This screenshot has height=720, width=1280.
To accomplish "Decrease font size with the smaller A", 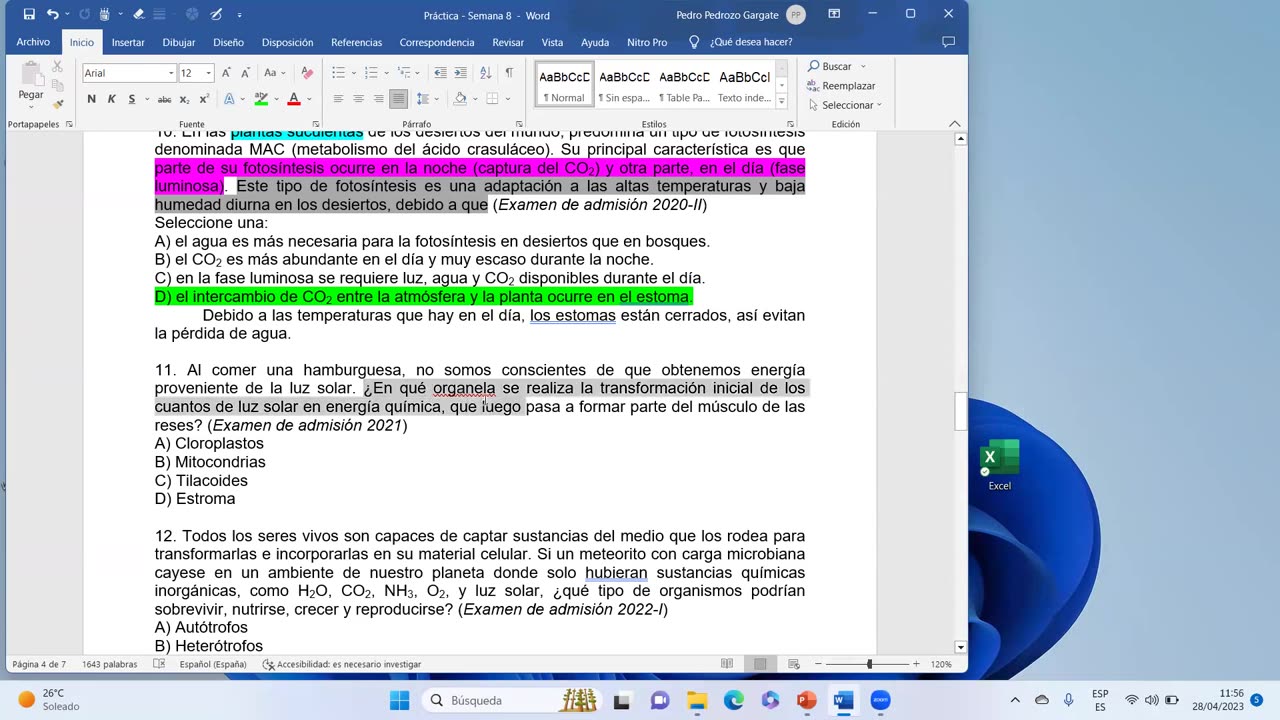I will (x=244, y=73).
